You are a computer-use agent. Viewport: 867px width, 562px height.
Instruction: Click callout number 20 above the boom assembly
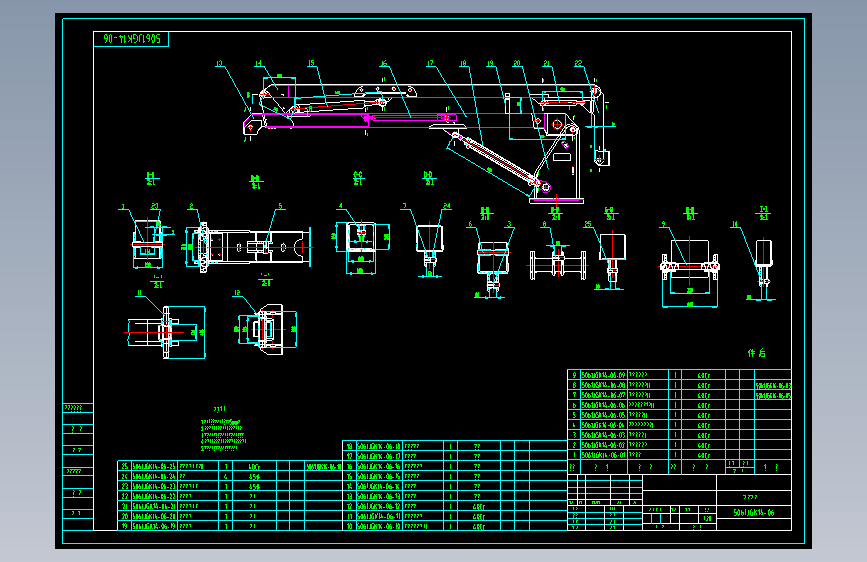pos(516,64)
